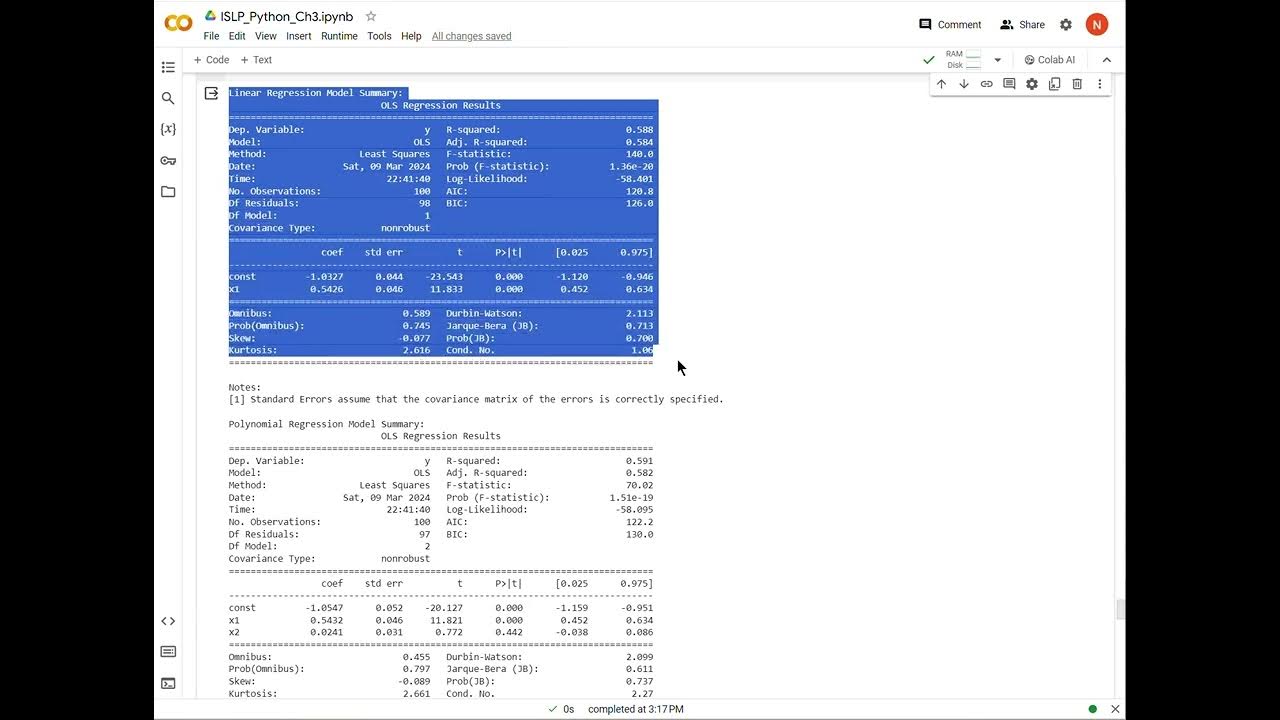Close the bottom status bar

[1115, 709]
